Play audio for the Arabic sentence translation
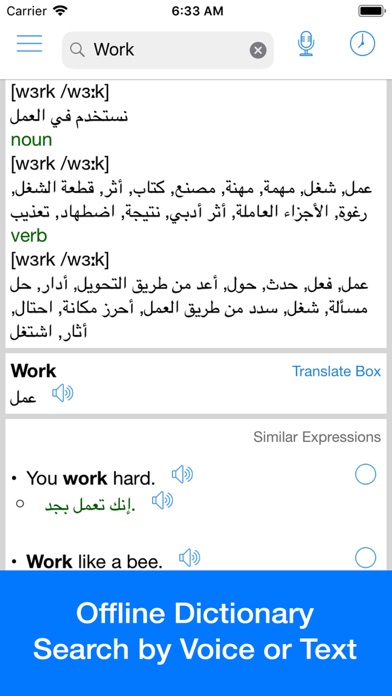Viewport: 392px width, 696px height. click(162, 501)
